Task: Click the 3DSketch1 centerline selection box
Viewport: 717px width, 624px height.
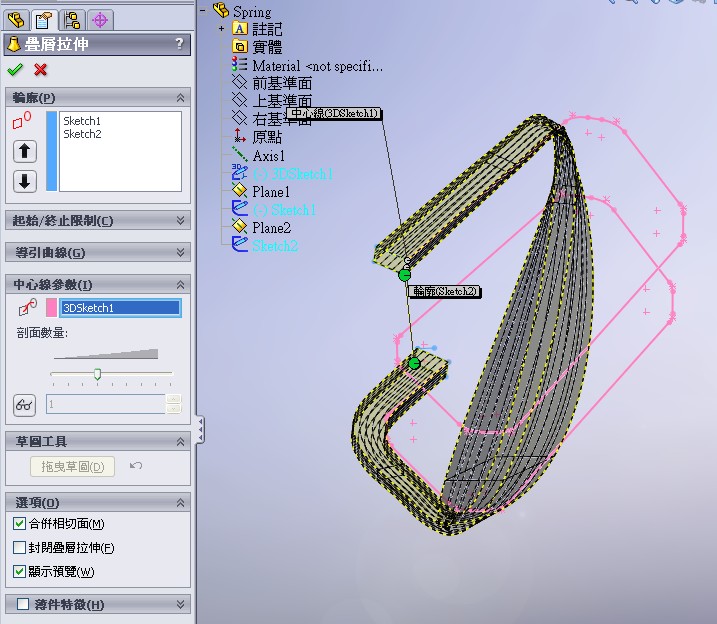Action: (121, 308)
